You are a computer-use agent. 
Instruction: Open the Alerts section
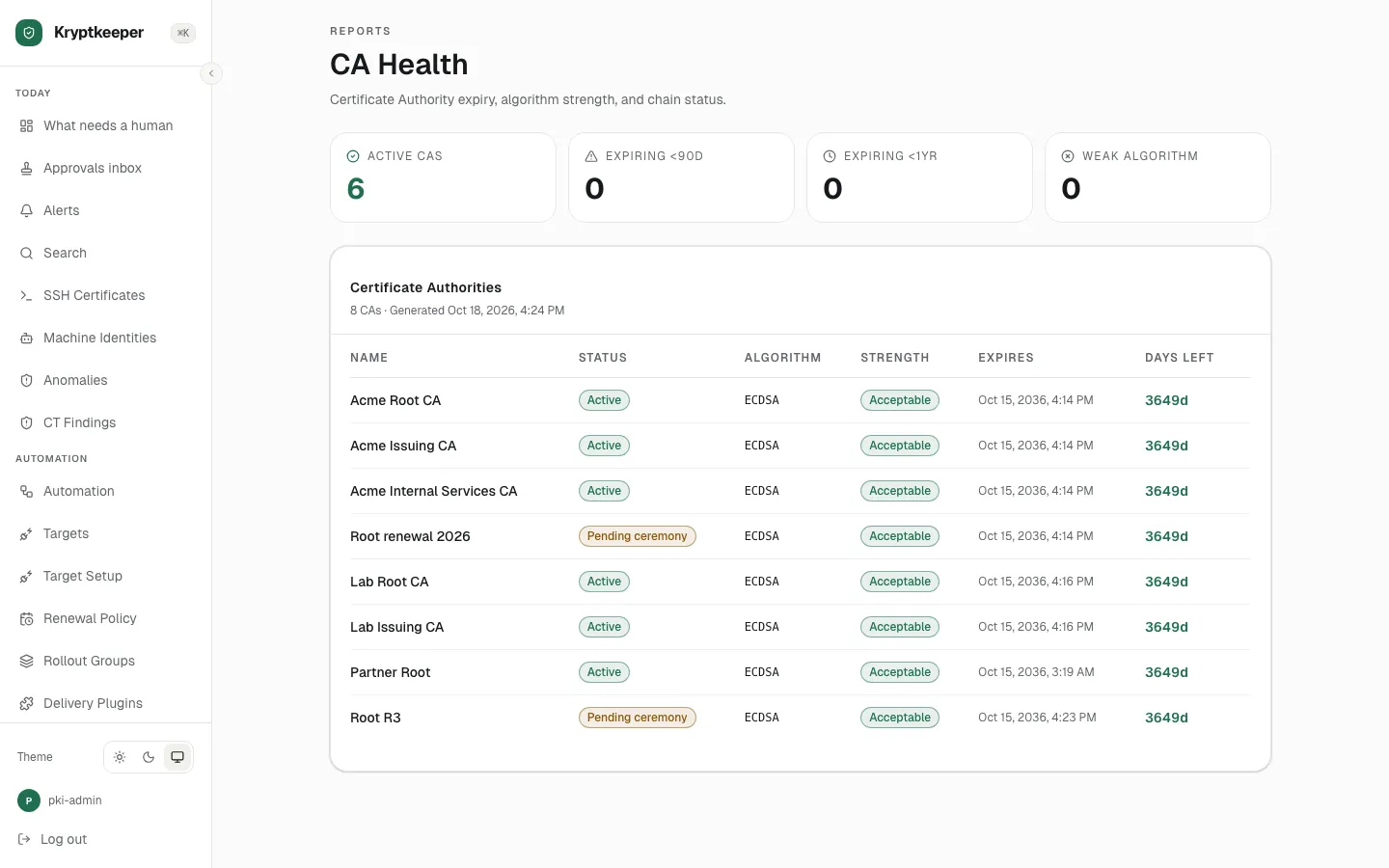62,211
